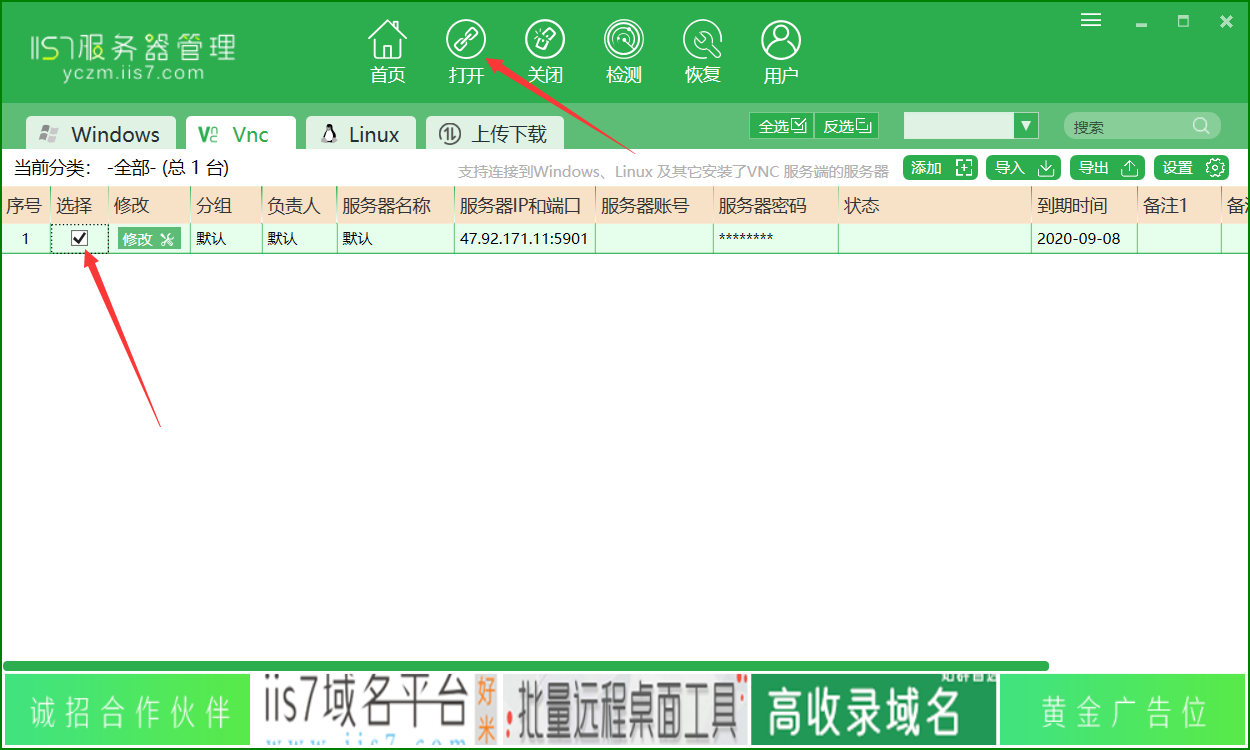Click inside the 搜索 search field
1250x750 pixels.
click(x=1130, y=125)
